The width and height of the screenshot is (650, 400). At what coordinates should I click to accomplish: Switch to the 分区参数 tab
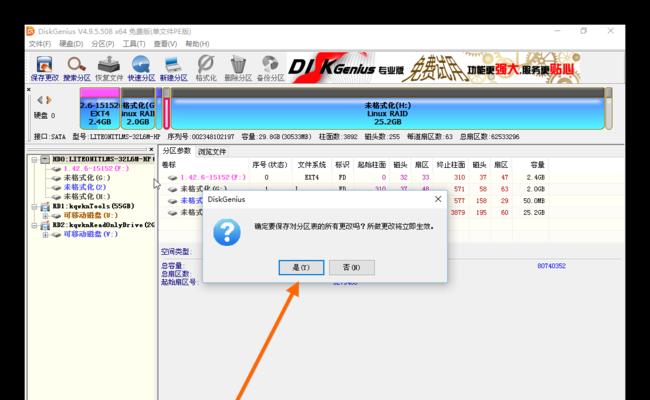[177, 151]
